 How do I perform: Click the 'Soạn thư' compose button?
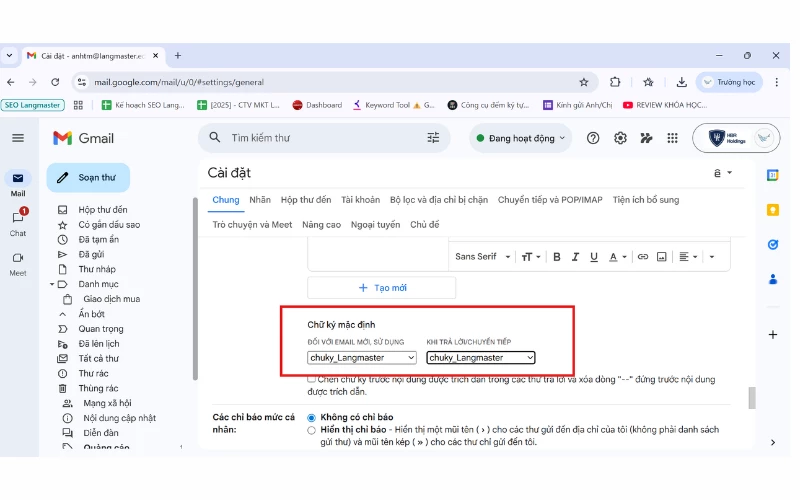[88, 178]
